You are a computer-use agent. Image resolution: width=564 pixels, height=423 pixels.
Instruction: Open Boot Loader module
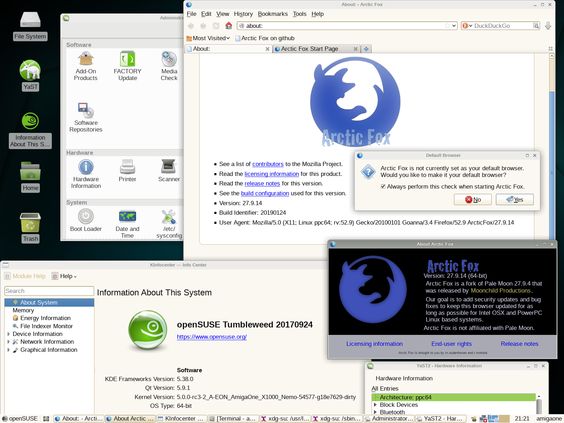click(86, 220)
